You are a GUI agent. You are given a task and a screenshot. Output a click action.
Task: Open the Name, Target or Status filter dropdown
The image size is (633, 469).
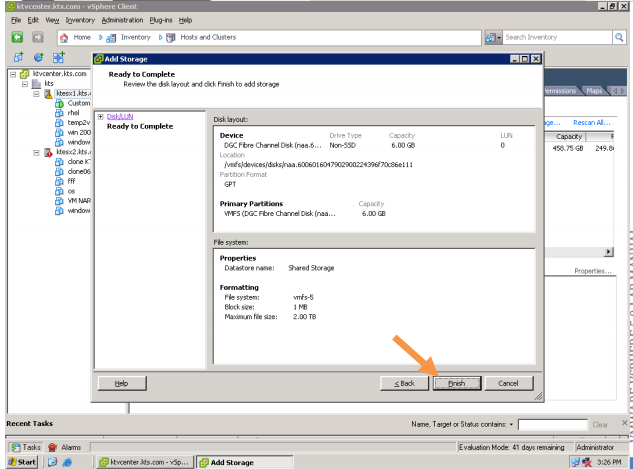pos(511,425)
